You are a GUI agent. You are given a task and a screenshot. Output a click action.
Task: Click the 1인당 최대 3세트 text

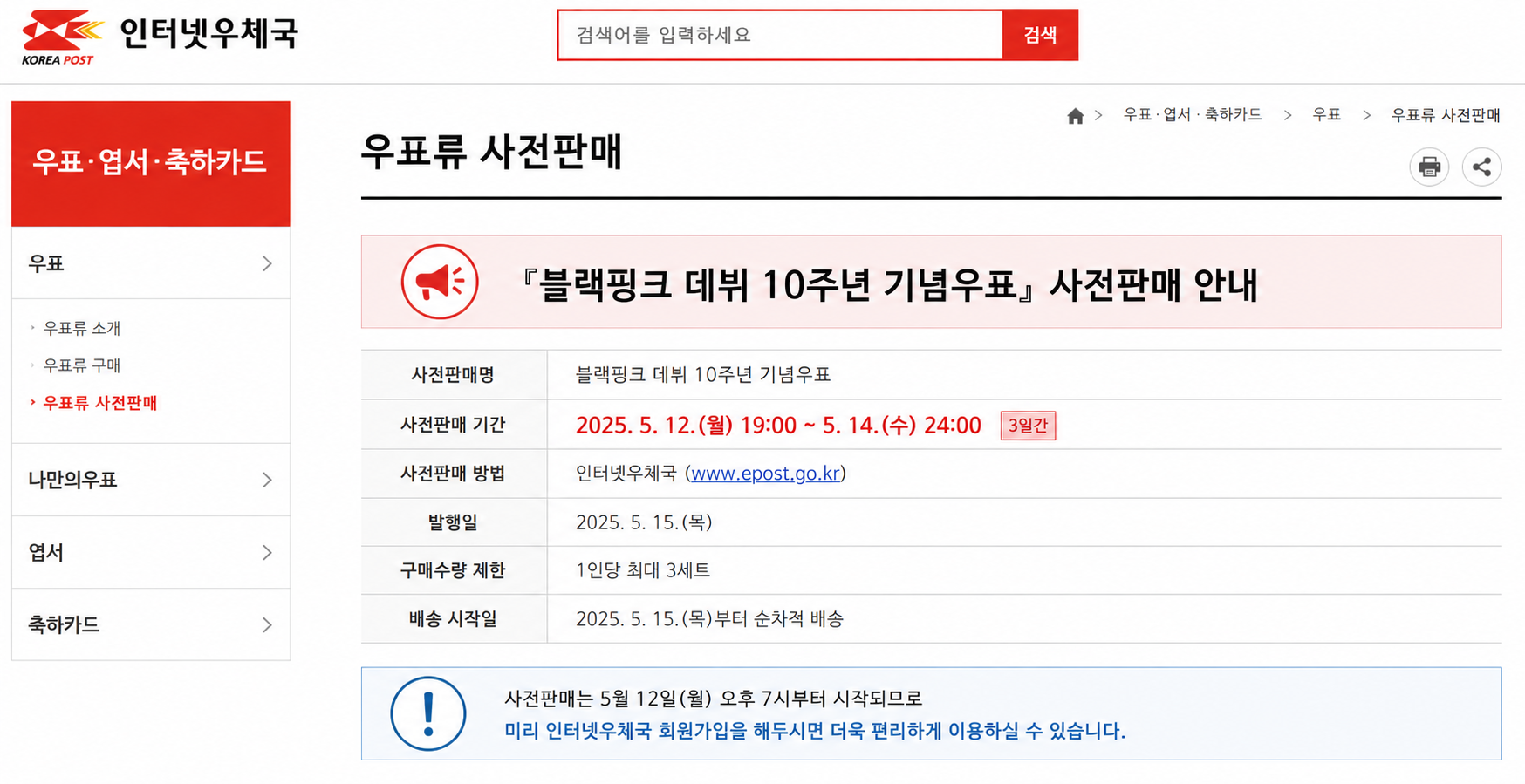click(643, 570)
